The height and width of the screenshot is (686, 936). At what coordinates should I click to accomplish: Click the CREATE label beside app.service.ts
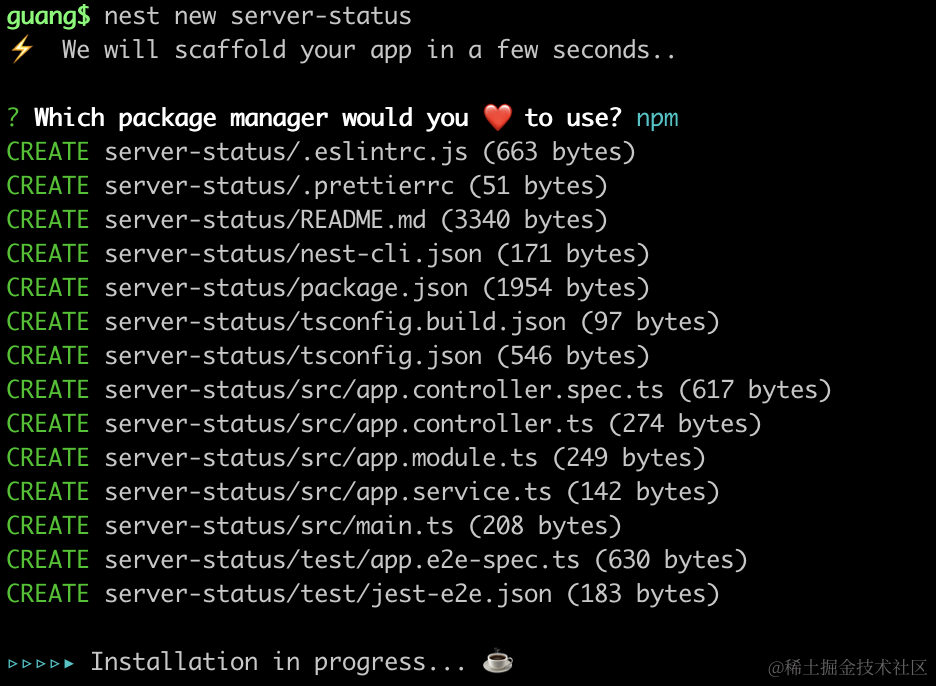(x=48, y=492)
